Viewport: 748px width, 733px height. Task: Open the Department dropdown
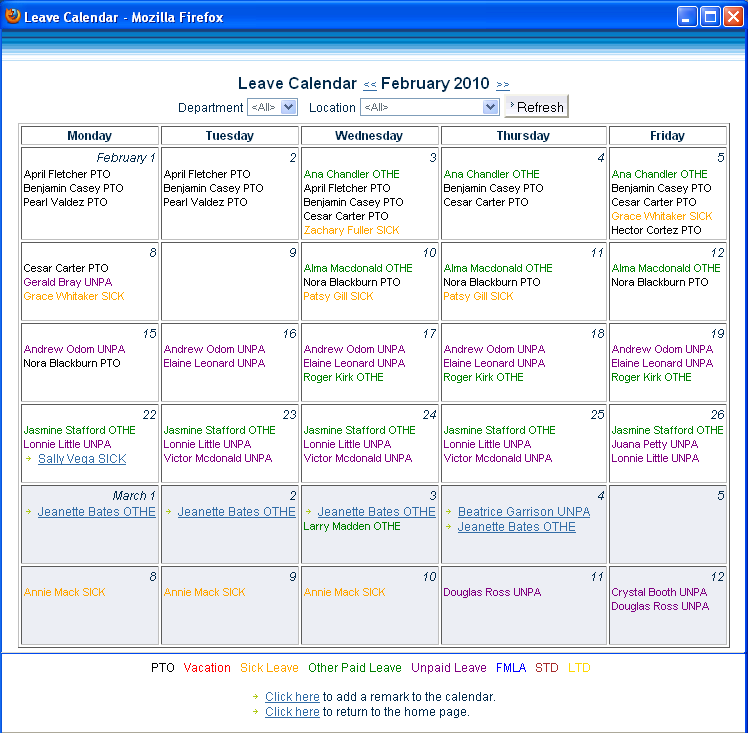pyautogui.click(x=272, y=107)
